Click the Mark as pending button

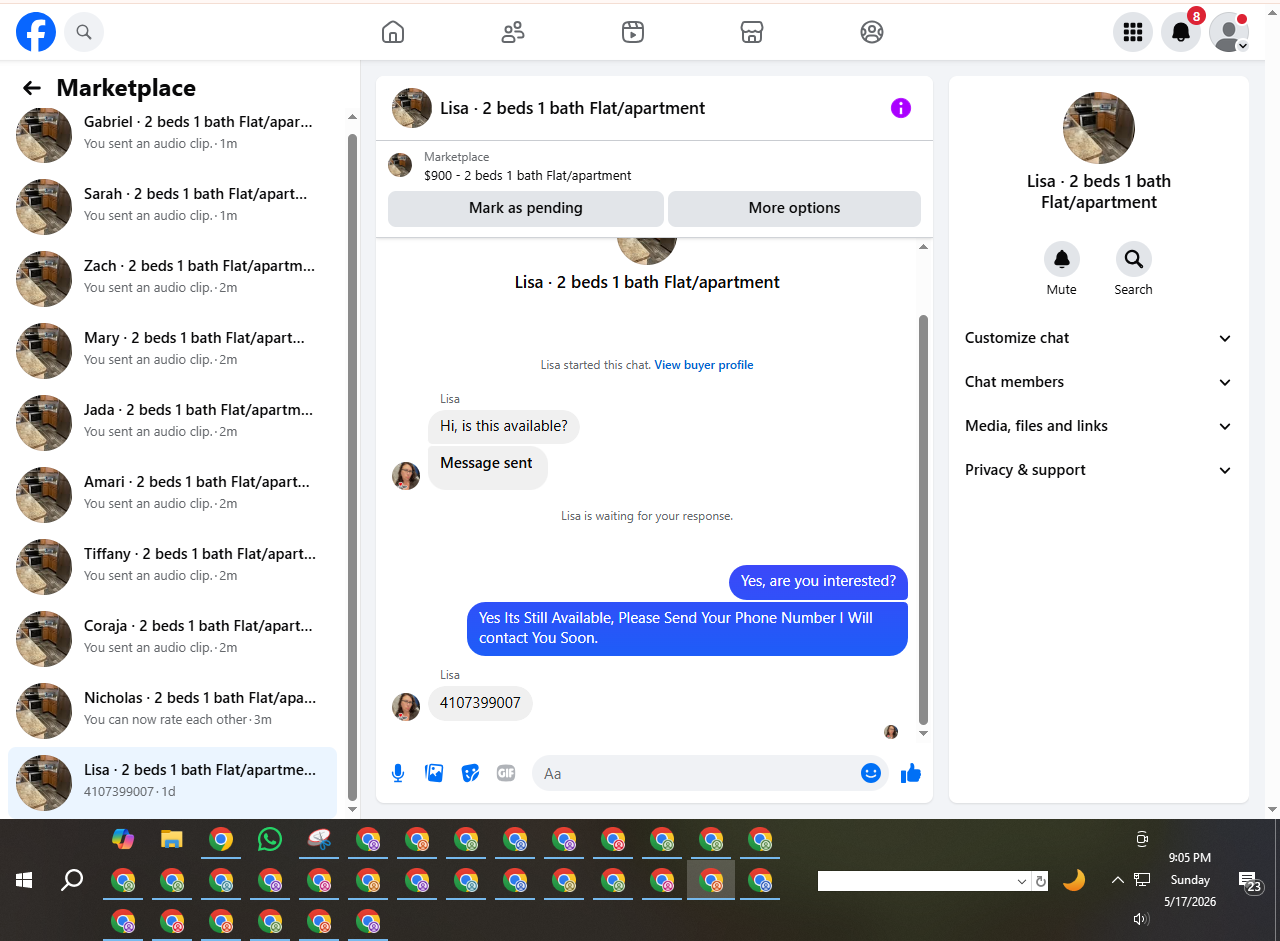(x=526, y=208)
